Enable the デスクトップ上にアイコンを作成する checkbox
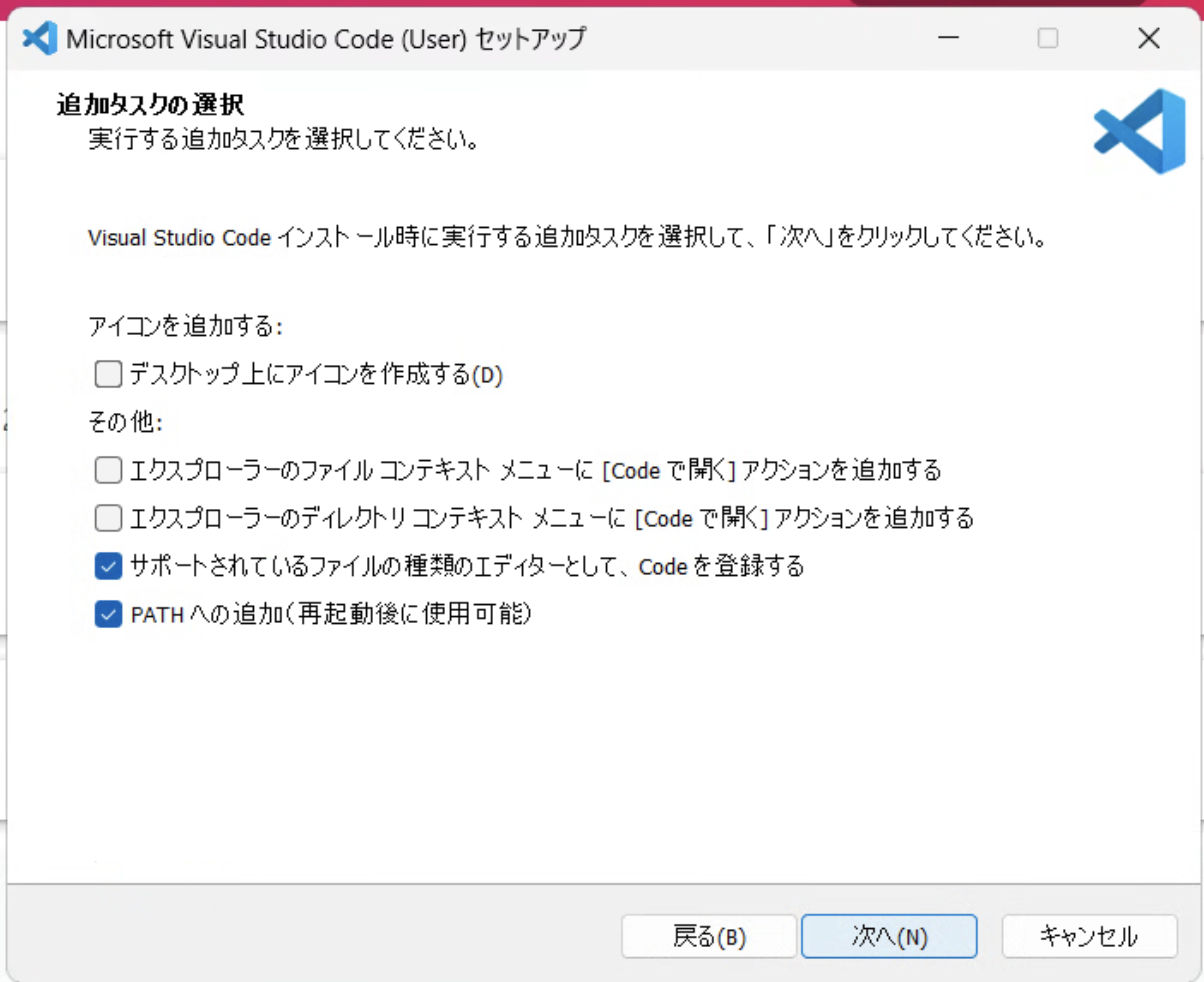Image resolution: width=1204 pixels, height=982 pixels. 108,375
